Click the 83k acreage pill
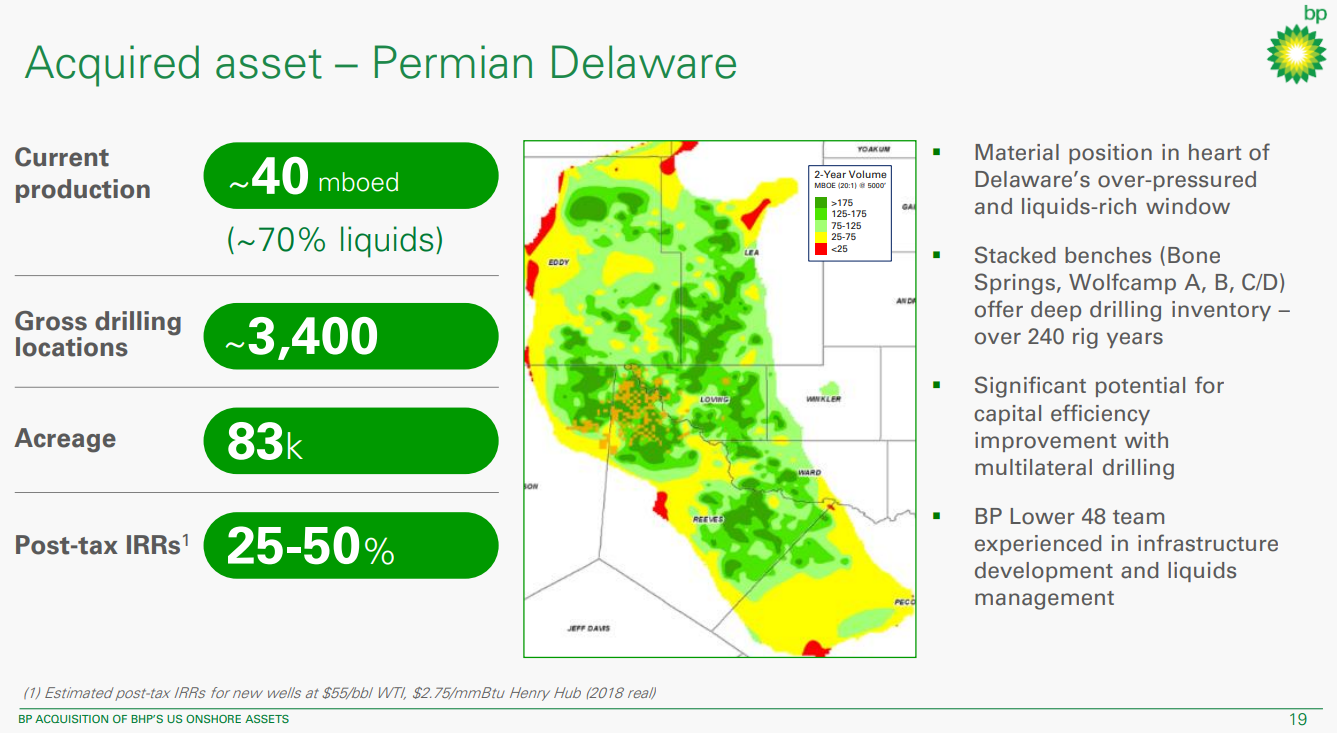Image resolution: width=1337 pixels, height=733 pixels. [x=350, y=441]
